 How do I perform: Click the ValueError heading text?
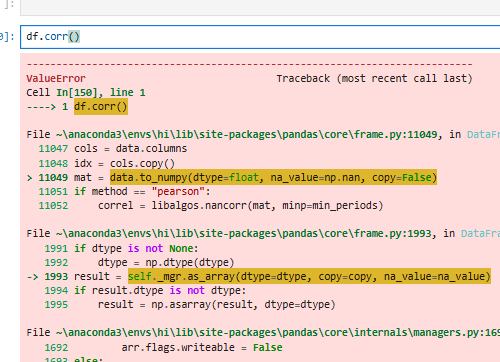pos(56,79)
